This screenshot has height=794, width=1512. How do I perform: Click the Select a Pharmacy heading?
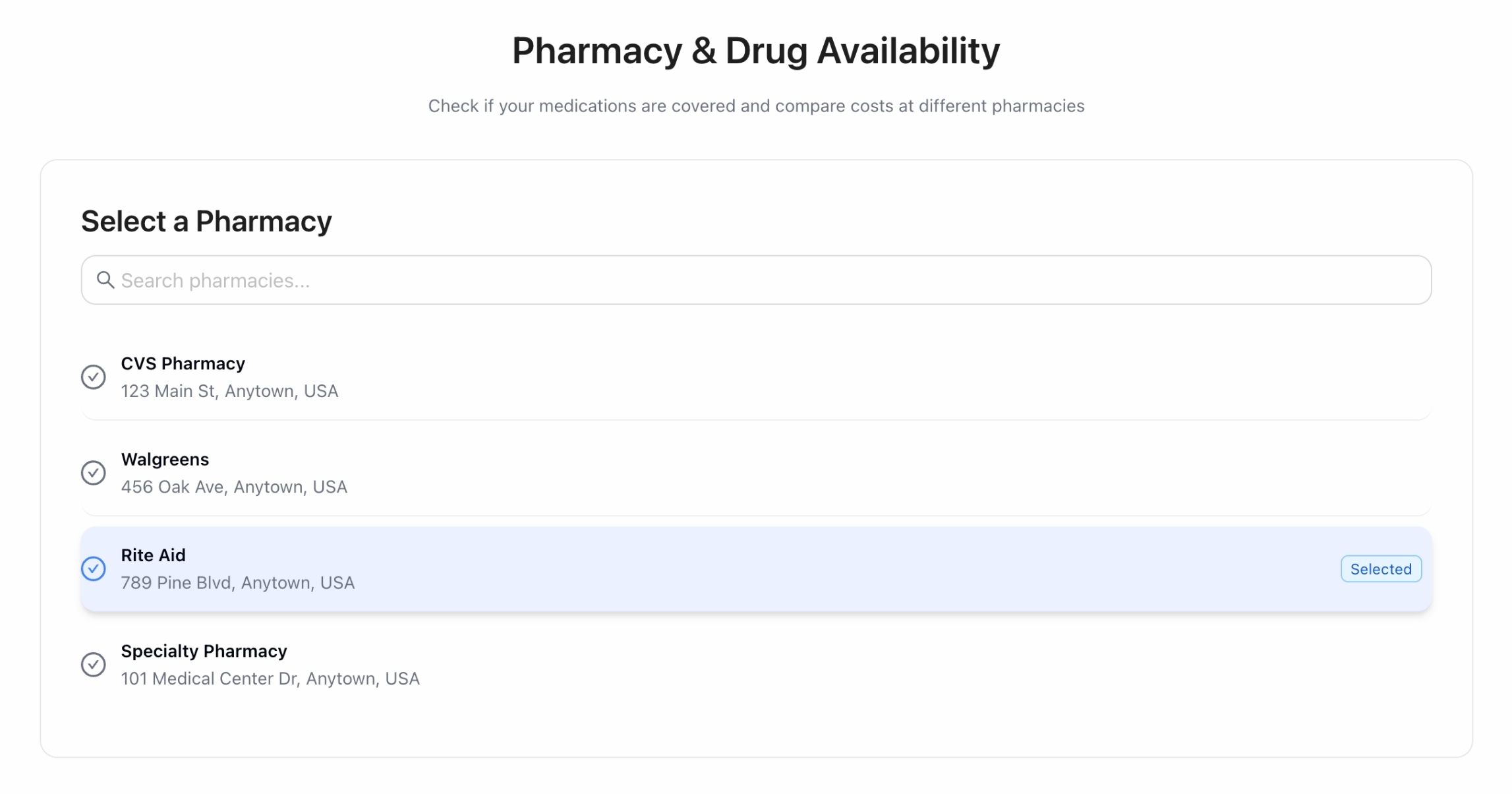click(x=206, y=221)
